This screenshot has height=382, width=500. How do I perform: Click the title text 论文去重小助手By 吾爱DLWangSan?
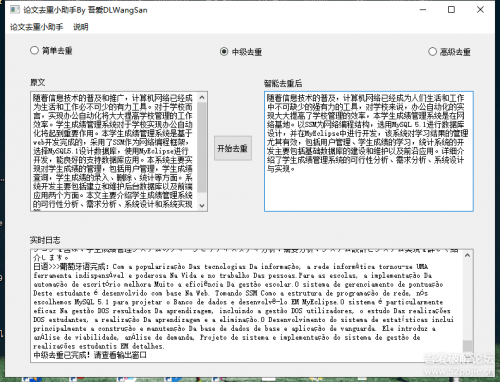point(85,10)
